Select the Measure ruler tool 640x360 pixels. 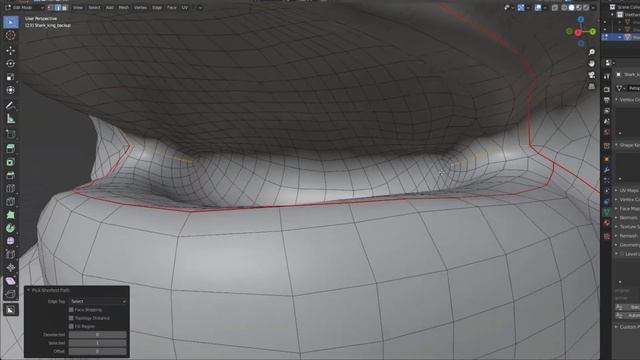[x=11, y=119]
